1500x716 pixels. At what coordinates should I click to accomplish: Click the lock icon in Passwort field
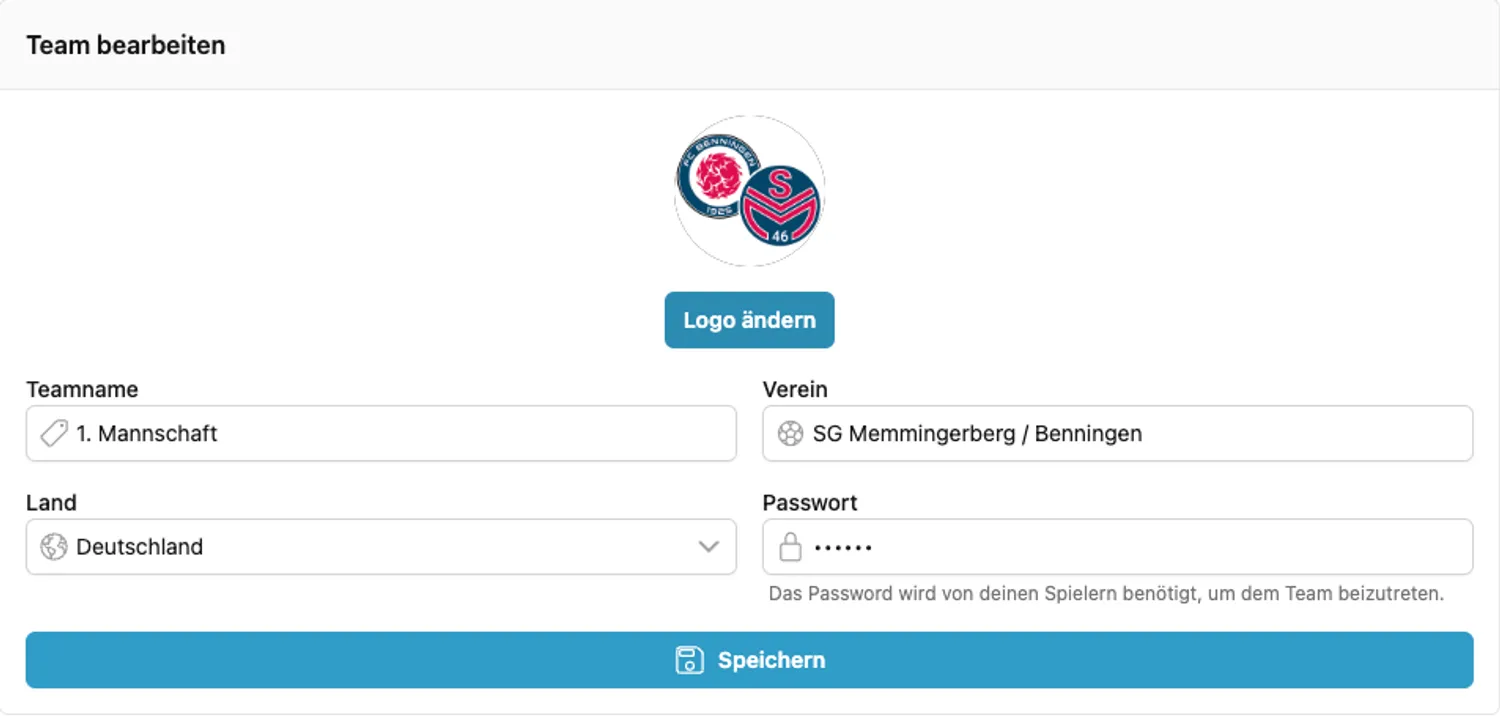pyautogui.click(x=790, y=547)
